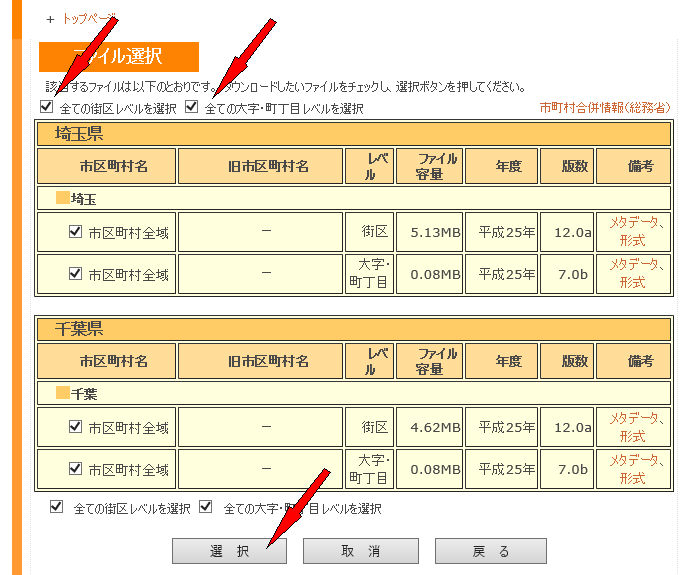The width and height of the screenshot is (698, 575).
Task: Open the トップページ link
Action: [x=89, y=19]
